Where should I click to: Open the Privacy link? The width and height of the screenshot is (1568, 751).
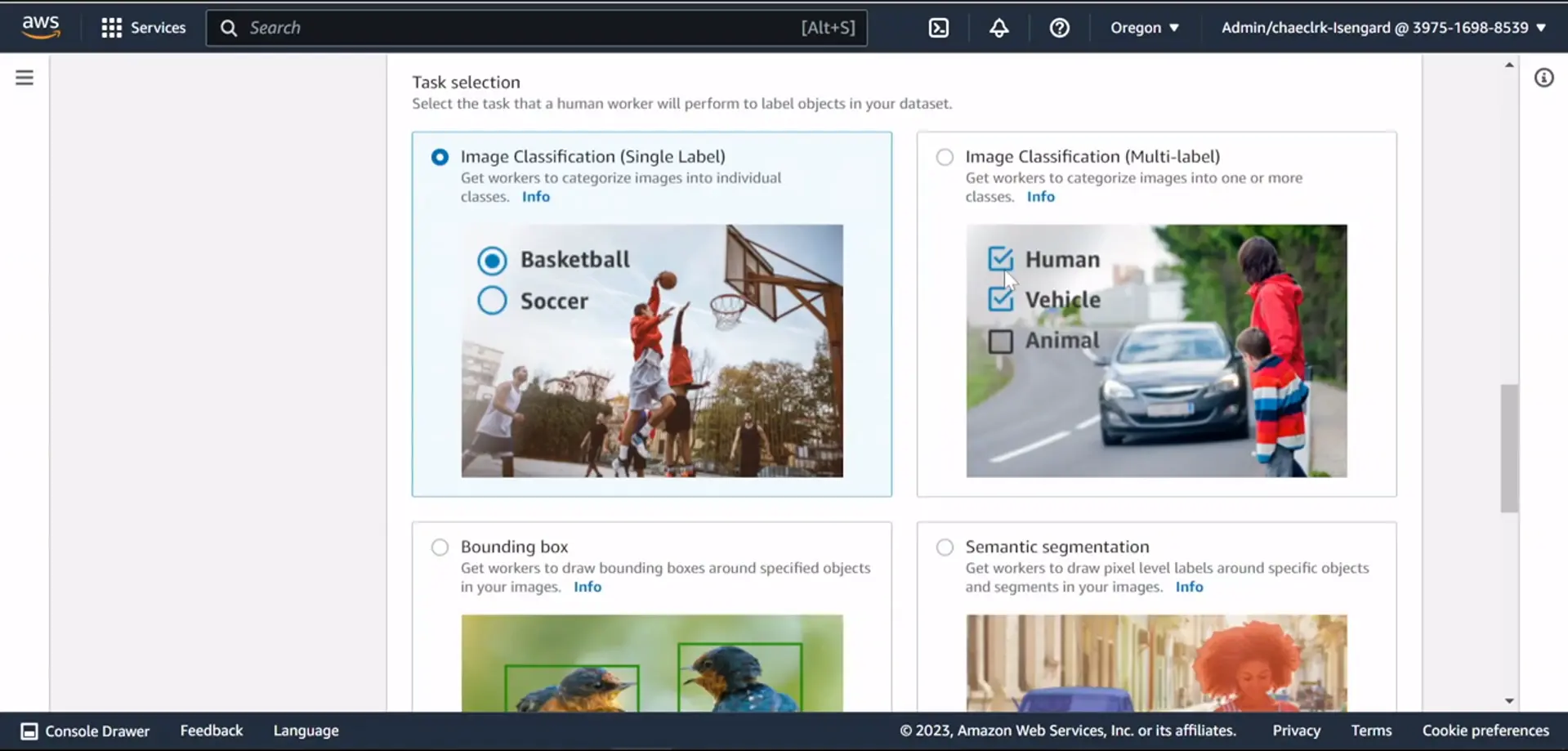(1296, 731)
